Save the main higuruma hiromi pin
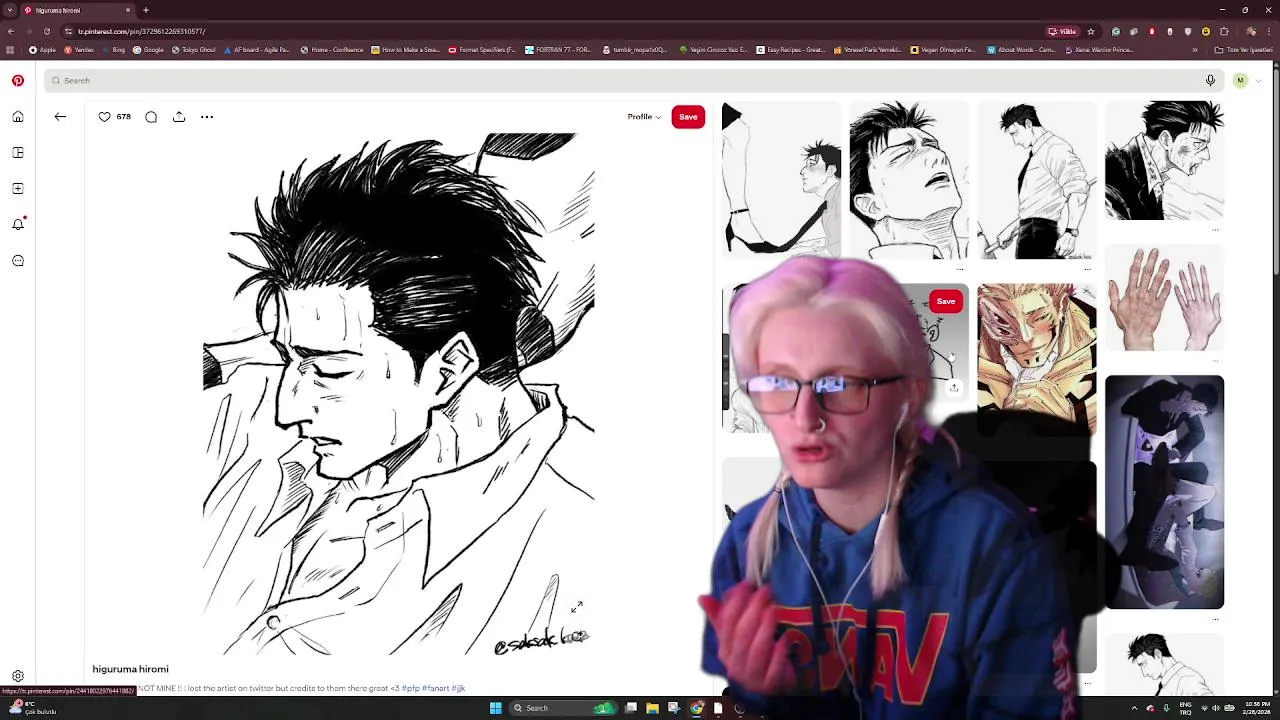The image size is (1280, 720). tap(688, 117)
